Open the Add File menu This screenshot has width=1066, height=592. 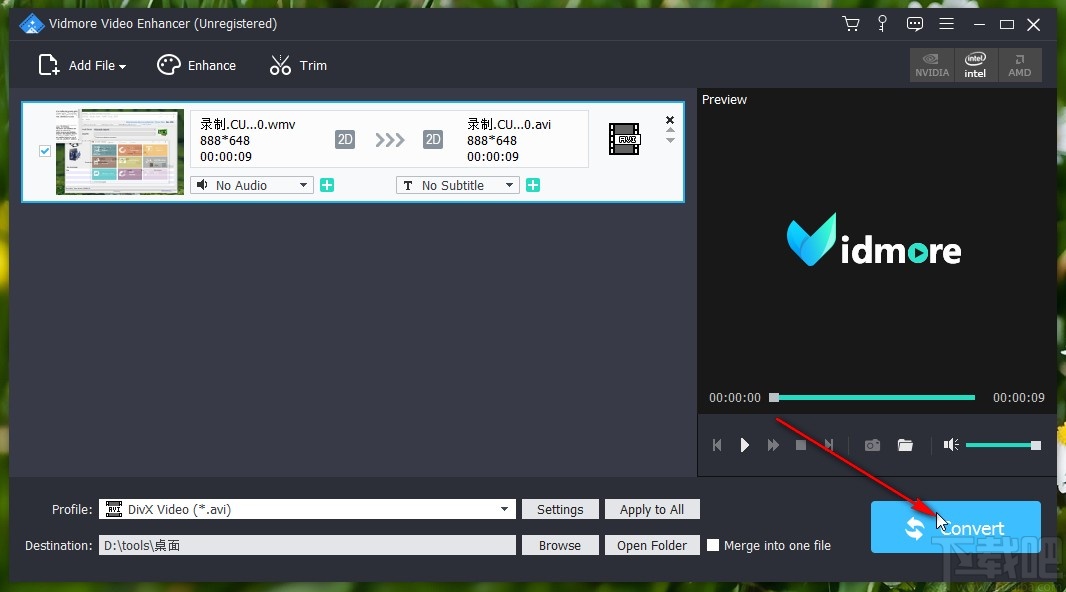(x=82, y=65)
